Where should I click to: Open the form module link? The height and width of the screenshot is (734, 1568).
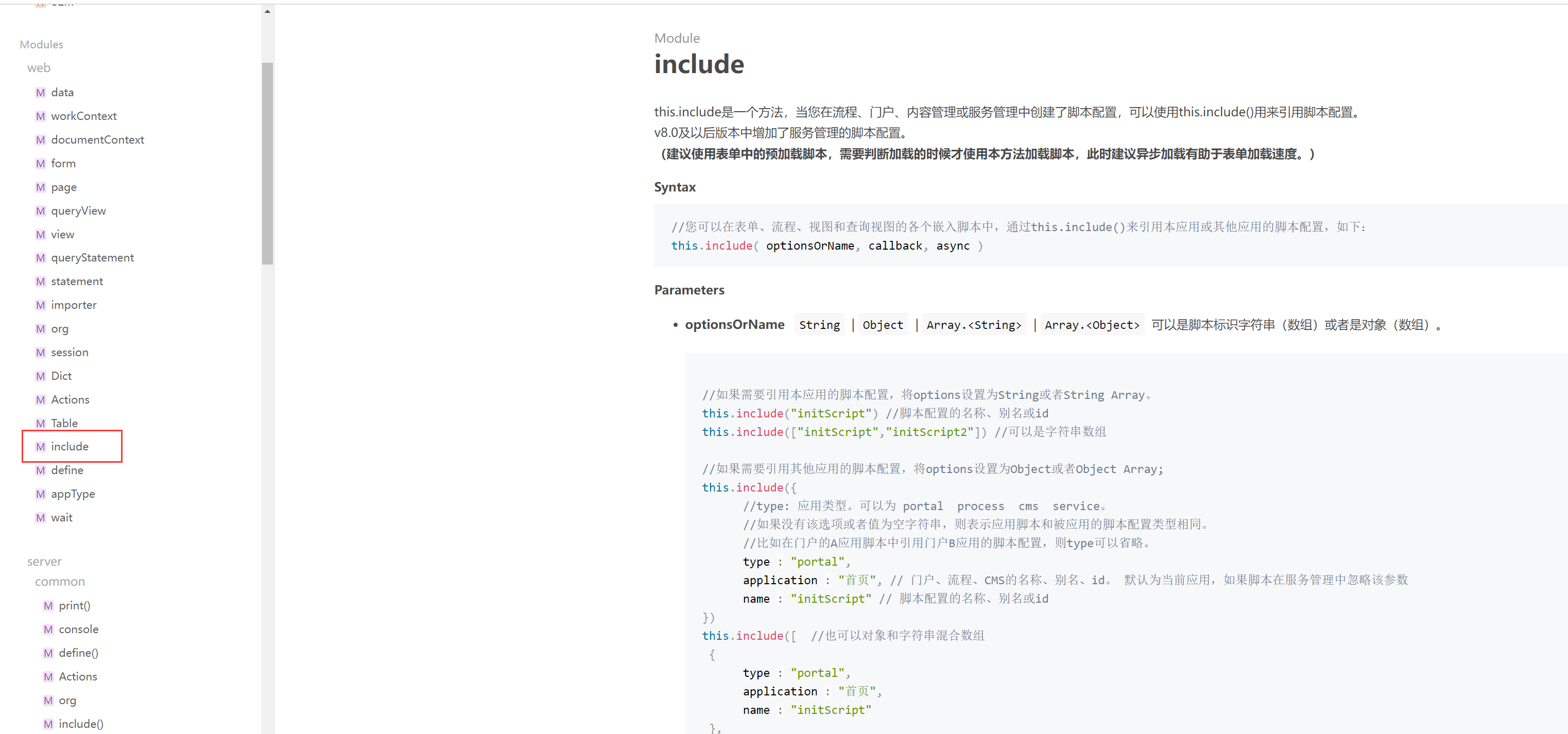[x=63, y=164]
